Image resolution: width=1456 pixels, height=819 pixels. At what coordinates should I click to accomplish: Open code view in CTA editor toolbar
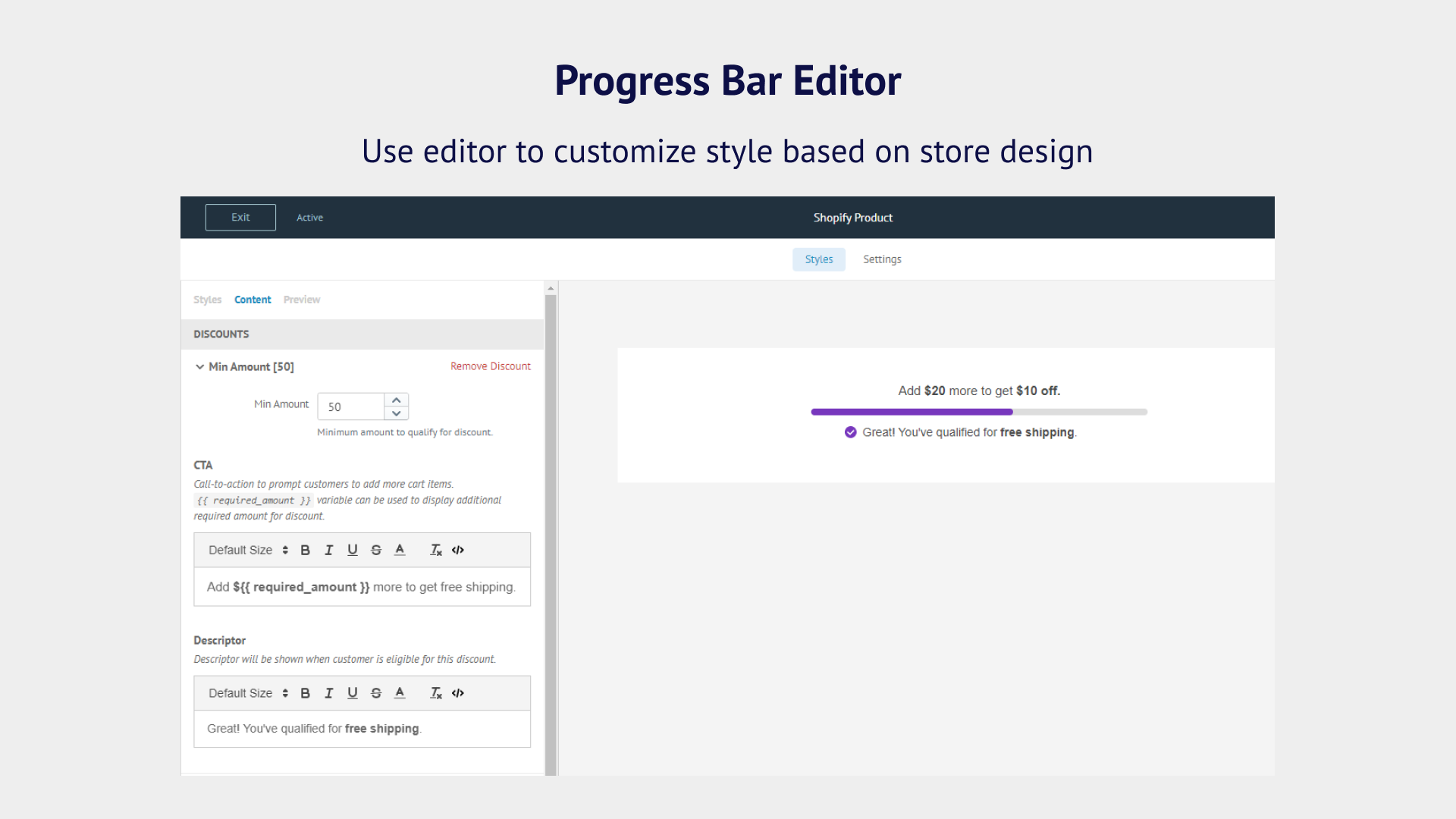tap(458, 551)
